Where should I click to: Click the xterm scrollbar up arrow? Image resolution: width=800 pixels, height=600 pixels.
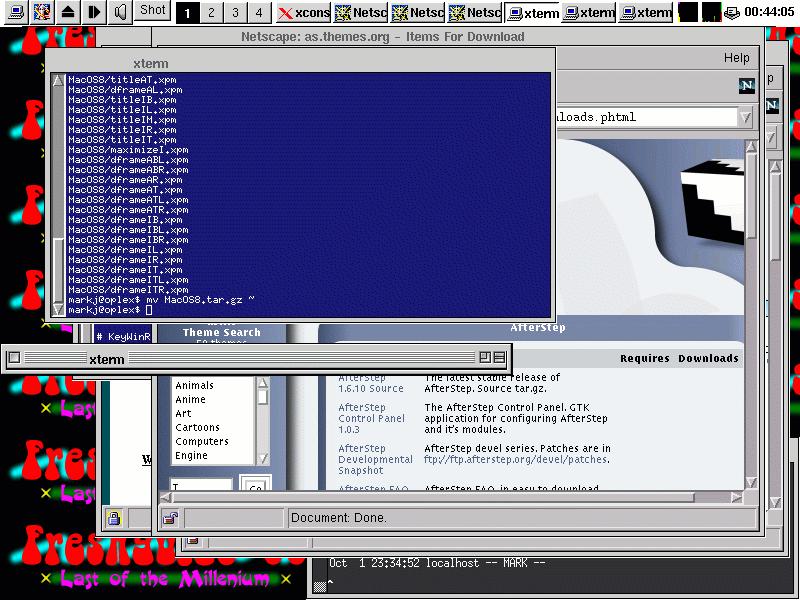(58, 81)
